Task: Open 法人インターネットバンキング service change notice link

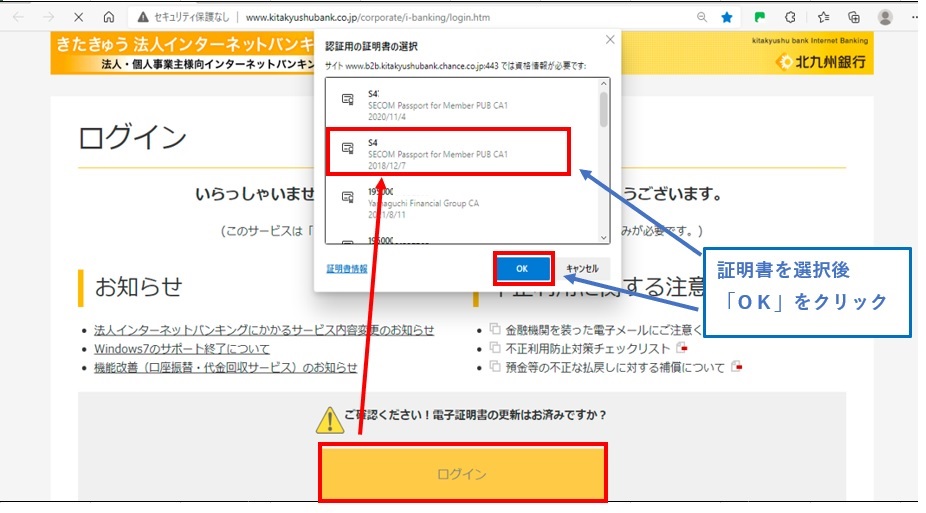Action: click(264, 330)
